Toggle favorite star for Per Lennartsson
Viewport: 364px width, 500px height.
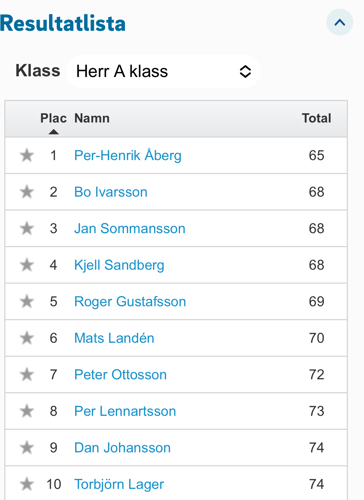click(x=27, y=411)
